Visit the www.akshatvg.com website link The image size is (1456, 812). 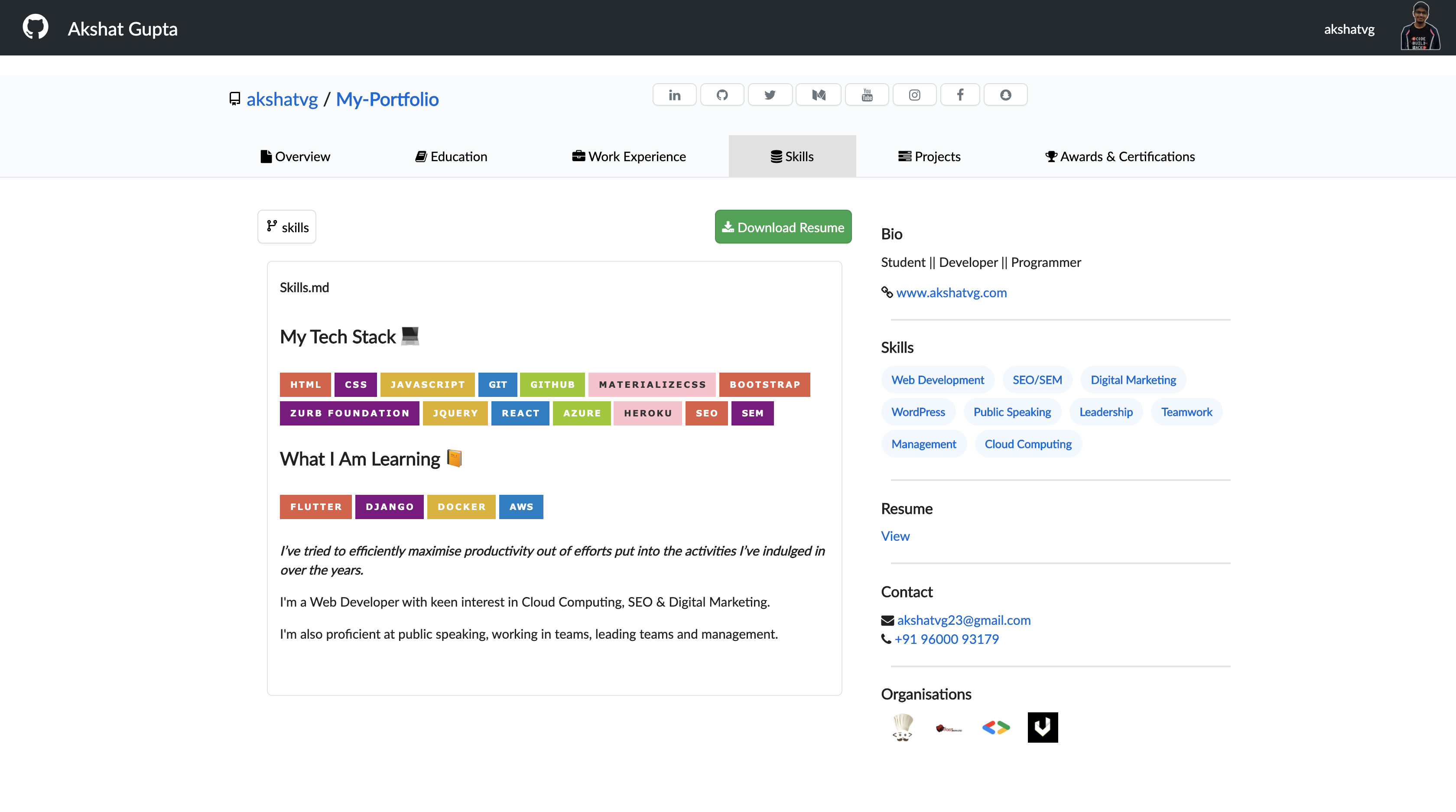tap(951, 293)
